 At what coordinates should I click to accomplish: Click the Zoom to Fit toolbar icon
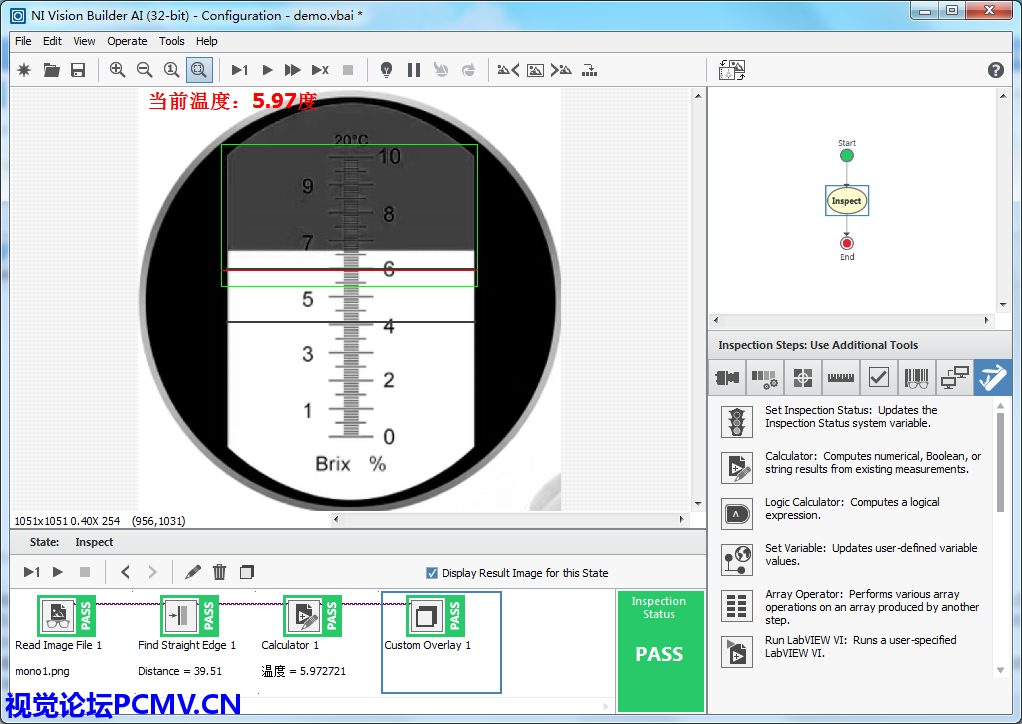(x=199, y=70)
